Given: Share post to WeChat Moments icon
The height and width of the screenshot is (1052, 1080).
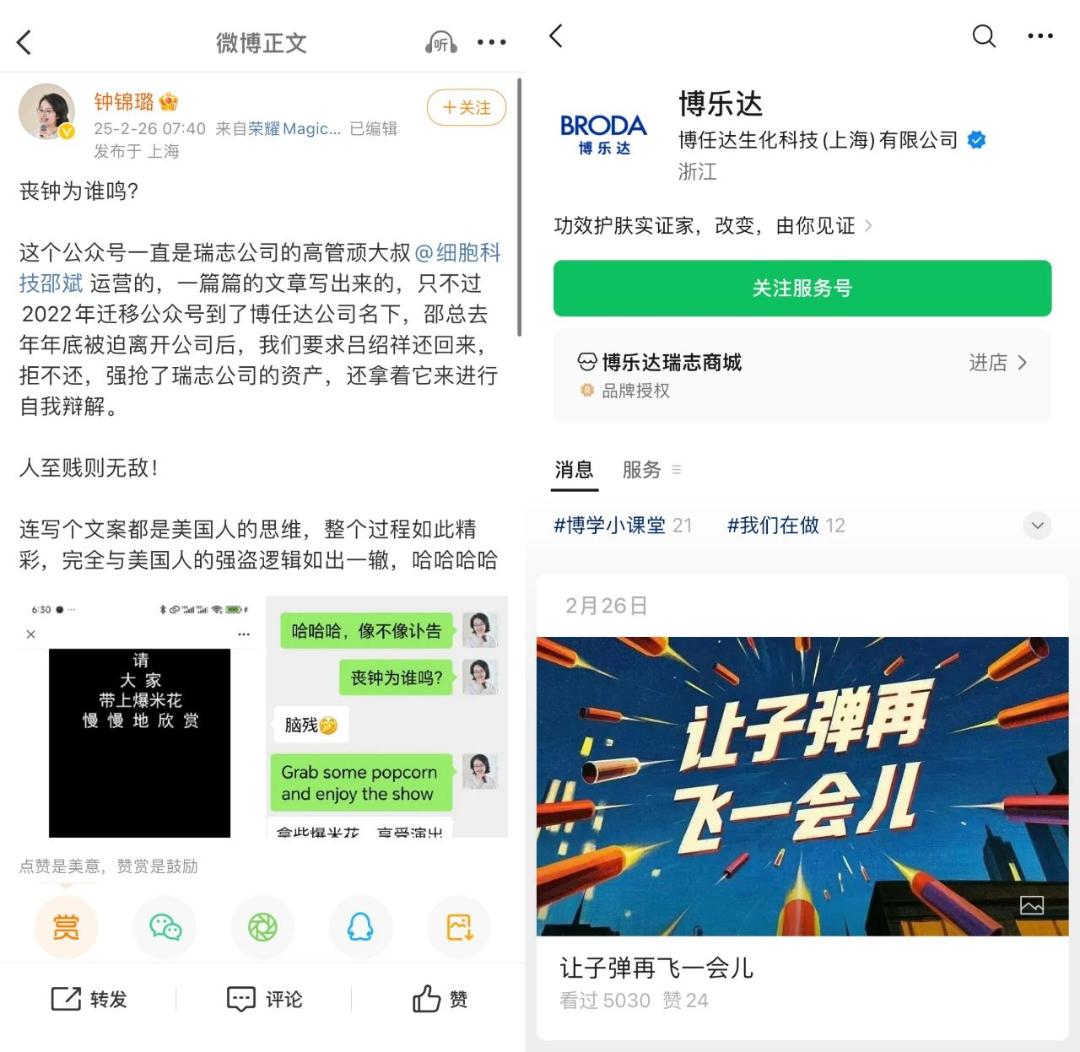Looking at the screenshot, I should click(263, 927).
